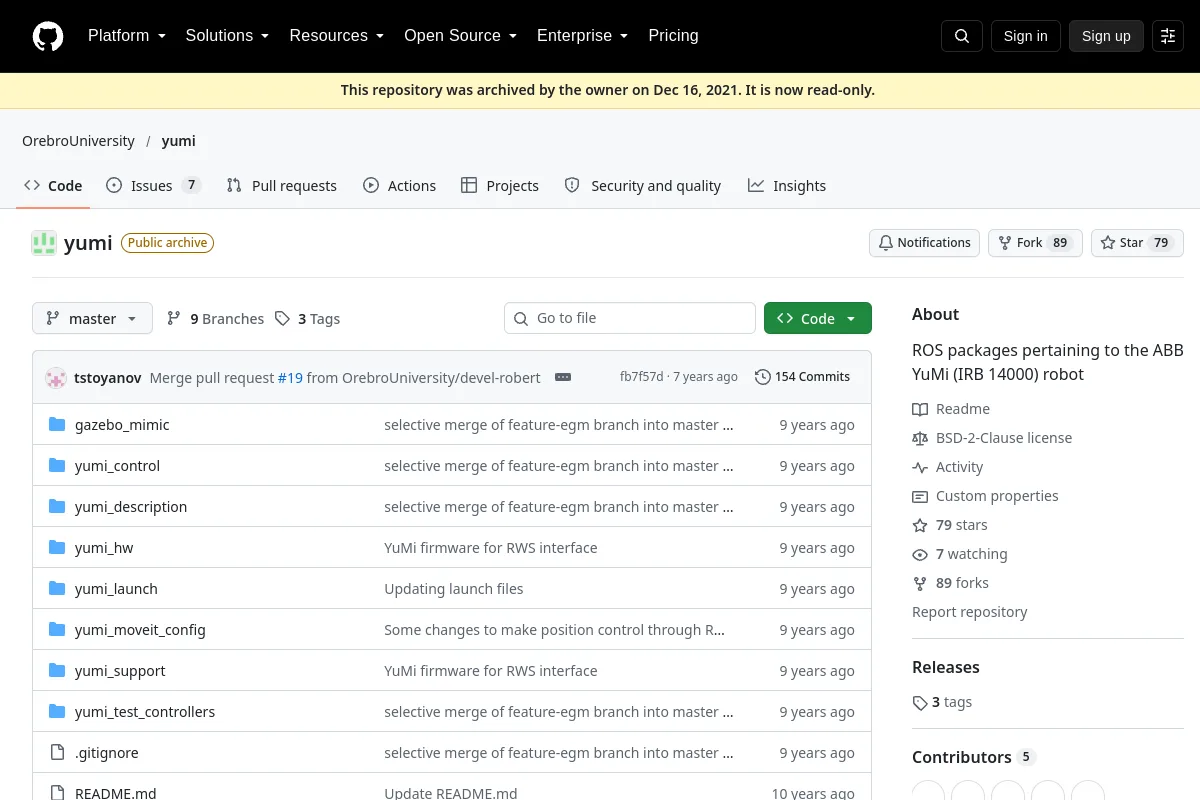
Task: Click the Sign in button
Action: 1025,36
